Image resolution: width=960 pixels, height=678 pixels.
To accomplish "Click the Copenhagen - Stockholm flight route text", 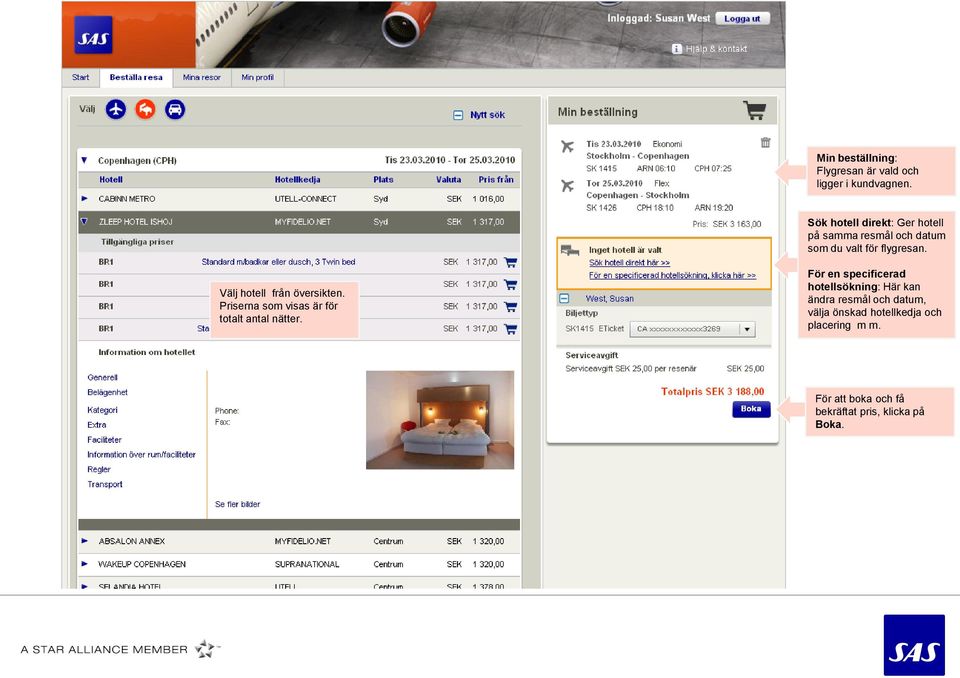I will (637, 195).
